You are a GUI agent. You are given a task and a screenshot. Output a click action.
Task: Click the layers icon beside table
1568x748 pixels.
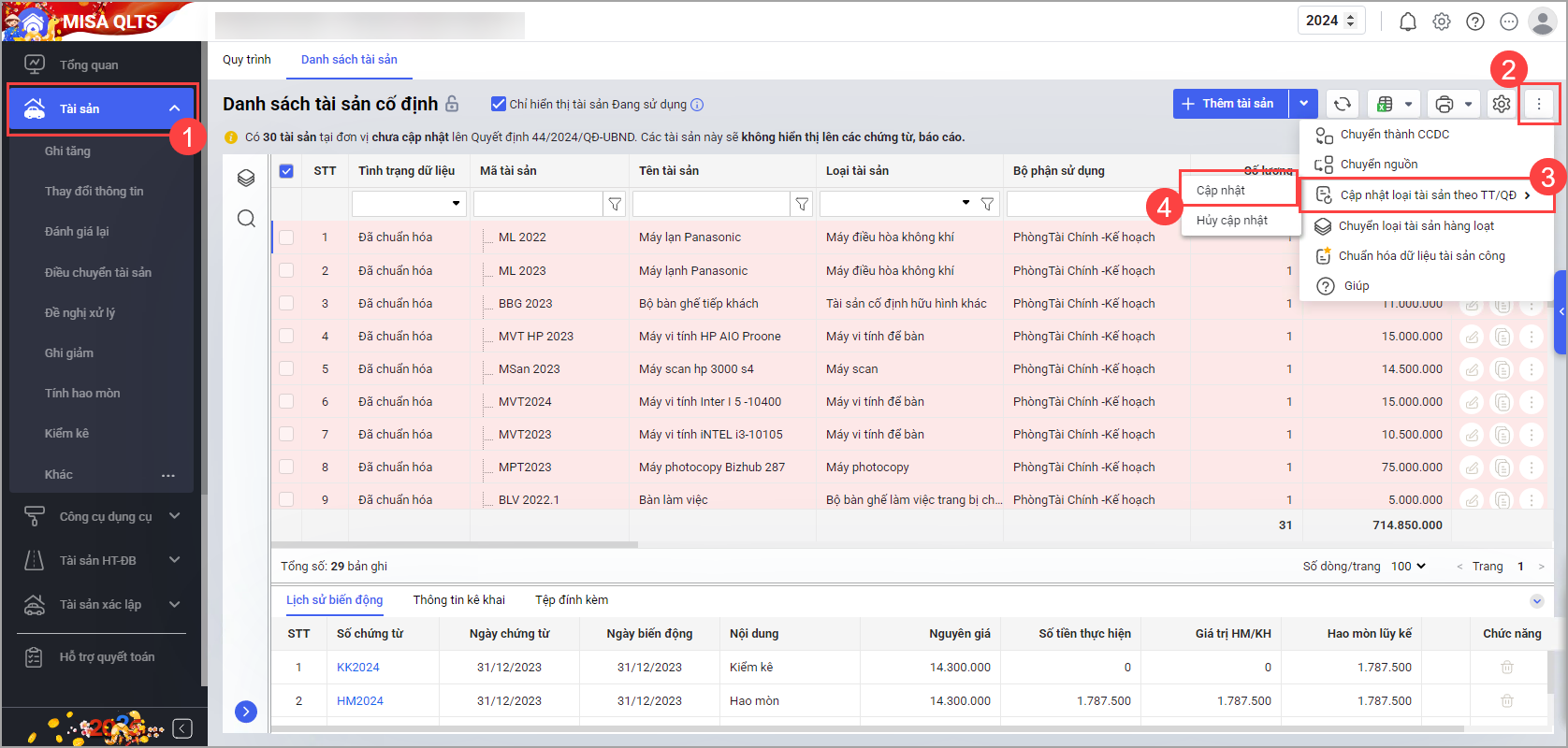tap(246, 178)
